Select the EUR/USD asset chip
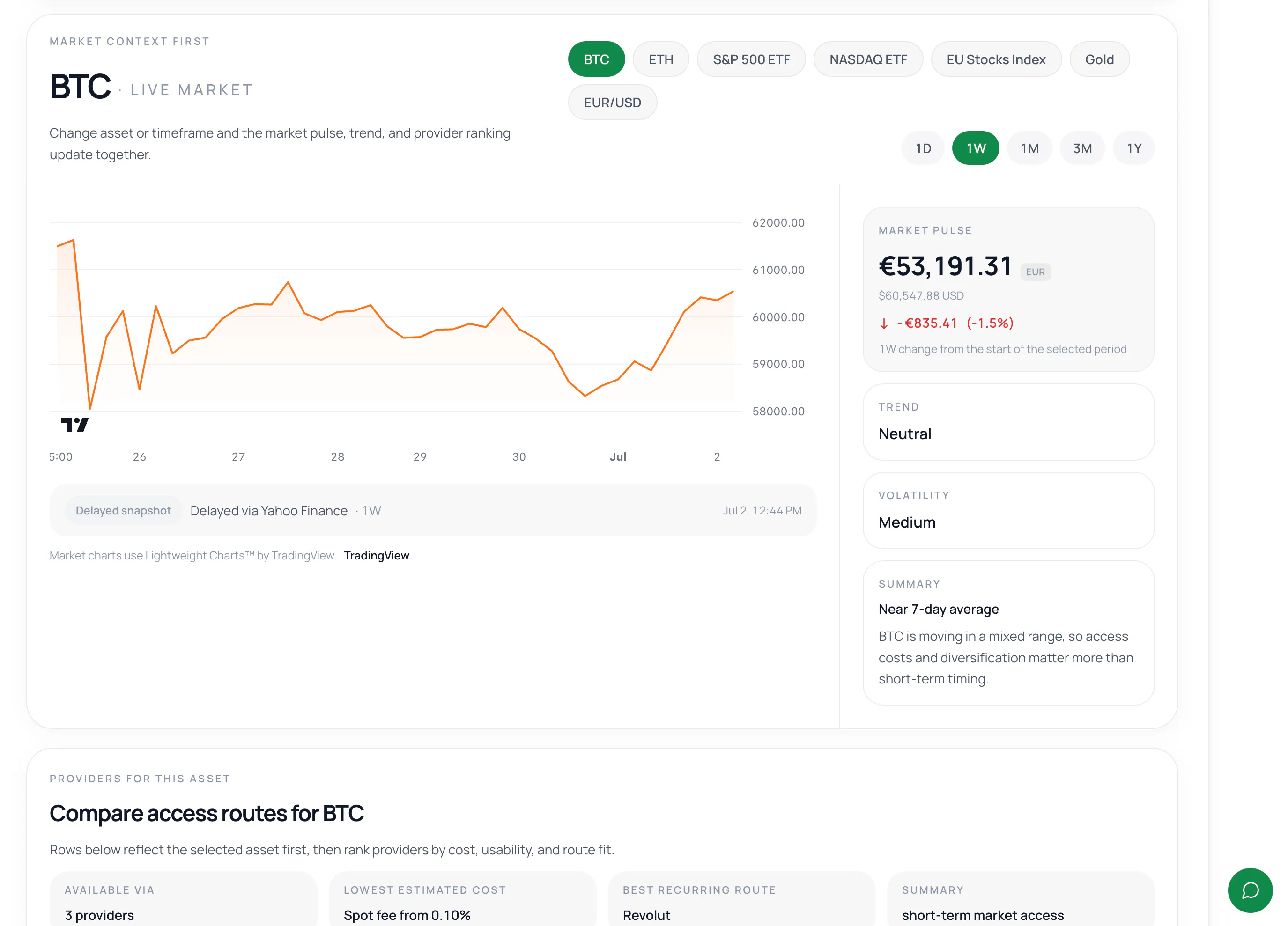The width and height of the screenshot is (1288, 926). [x=612, y=102]
